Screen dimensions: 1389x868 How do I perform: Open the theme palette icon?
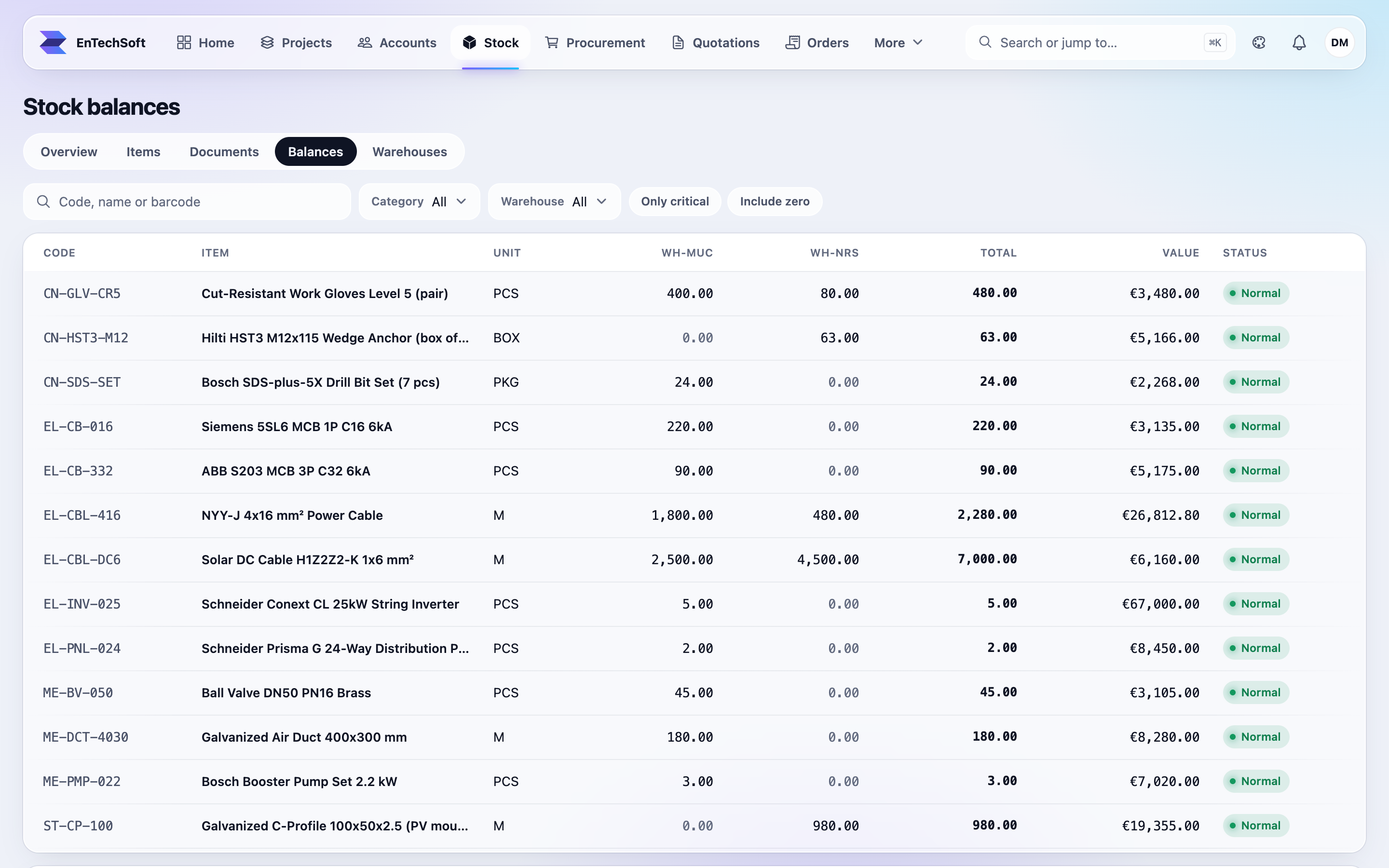(x=1259, y=42)
